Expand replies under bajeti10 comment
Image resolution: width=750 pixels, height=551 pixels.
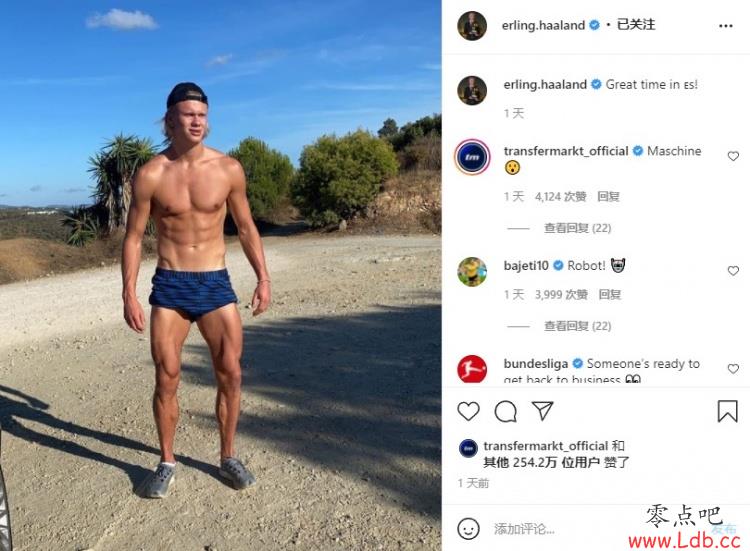(577, 326)
